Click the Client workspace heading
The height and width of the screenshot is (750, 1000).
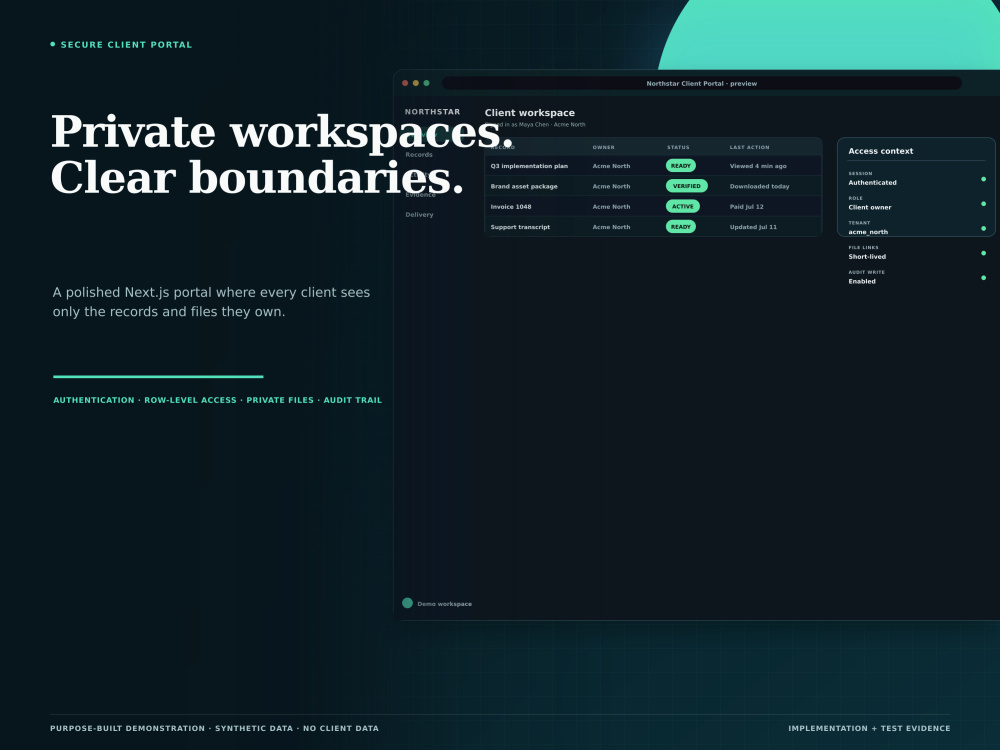pos(529,113)
